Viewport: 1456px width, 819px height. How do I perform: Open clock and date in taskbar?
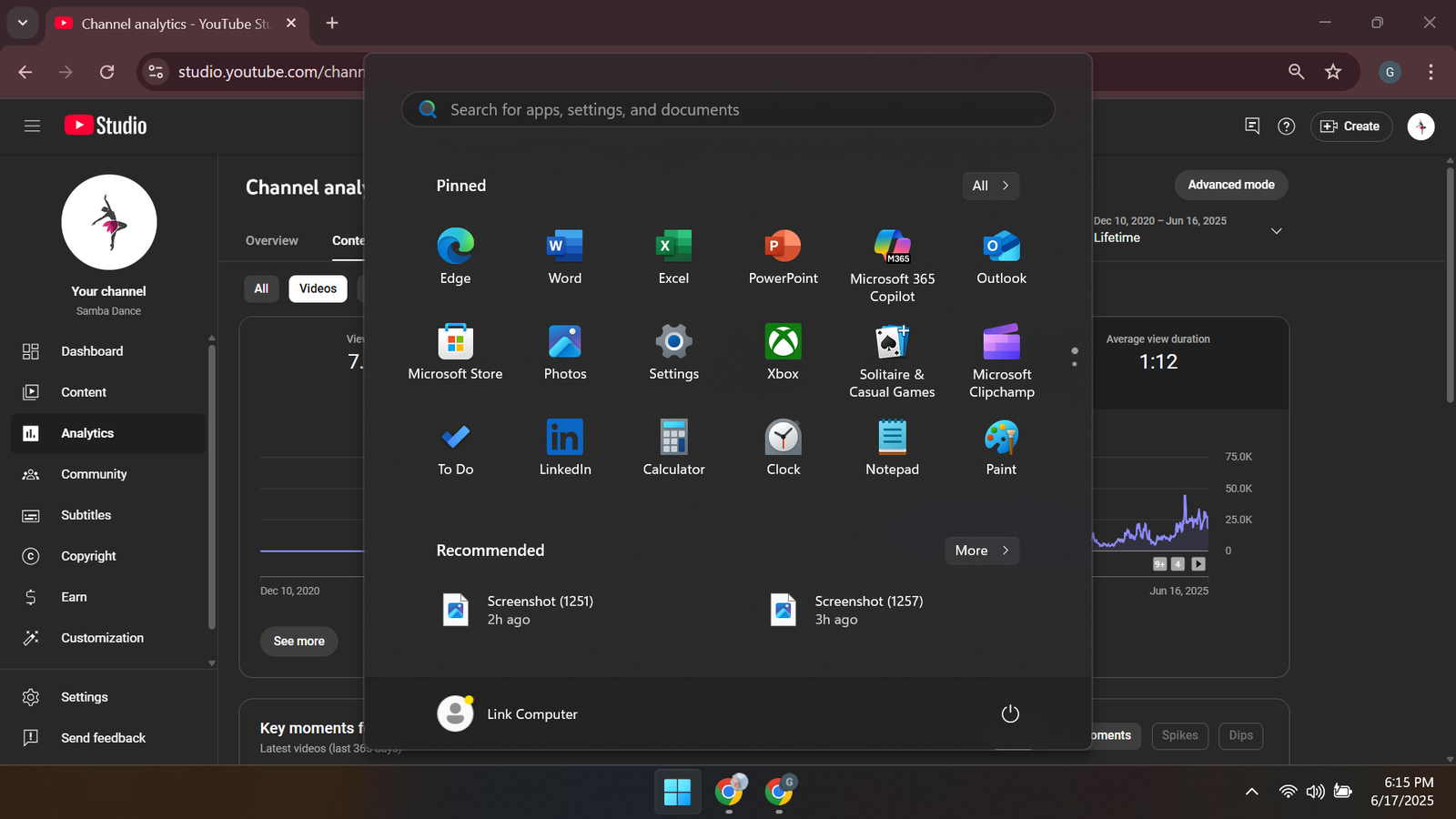(1402, 792)
